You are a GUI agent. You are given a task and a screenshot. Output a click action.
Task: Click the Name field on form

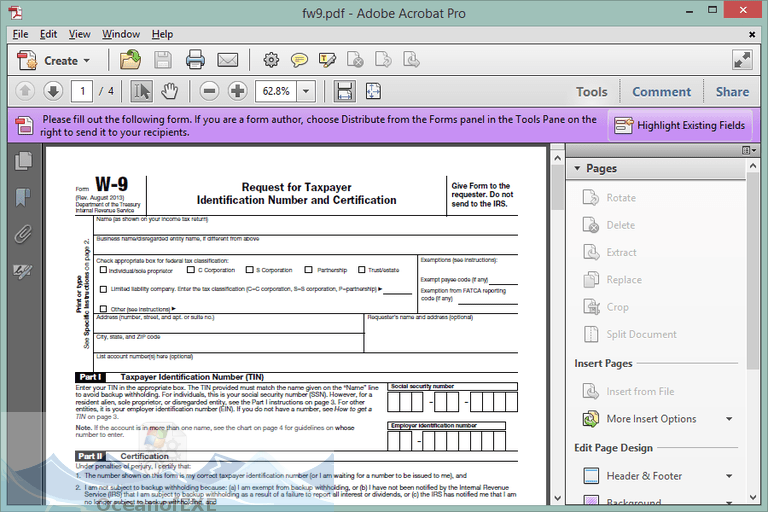[306, 226]
